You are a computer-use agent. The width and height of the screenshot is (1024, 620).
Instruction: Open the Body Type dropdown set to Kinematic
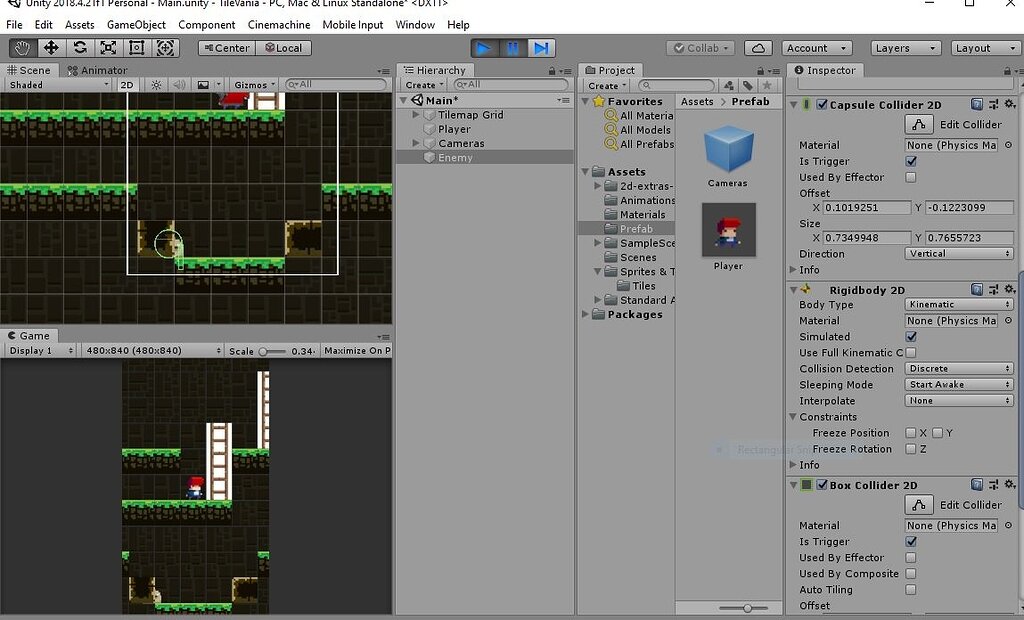pos(957,304)
